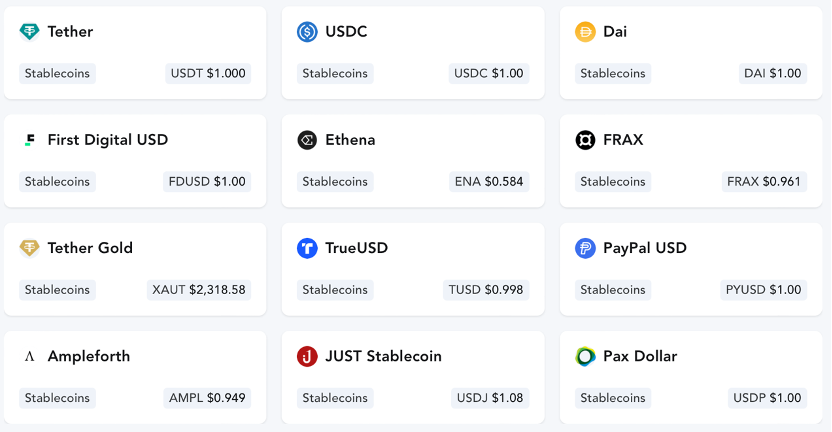Click the Stablecoins tag on FRAX card
This screenshot has height=432, width=832.
click(x=613, y=181)
